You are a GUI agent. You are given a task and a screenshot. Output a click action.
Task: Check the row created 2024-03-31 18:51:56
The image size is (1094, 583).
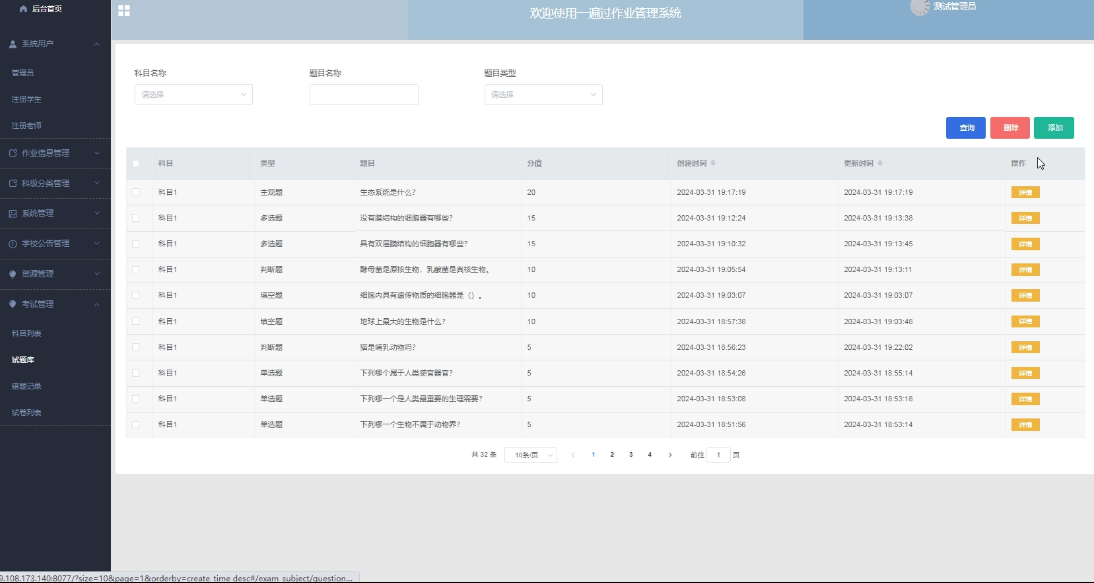[x=135, y=424]
